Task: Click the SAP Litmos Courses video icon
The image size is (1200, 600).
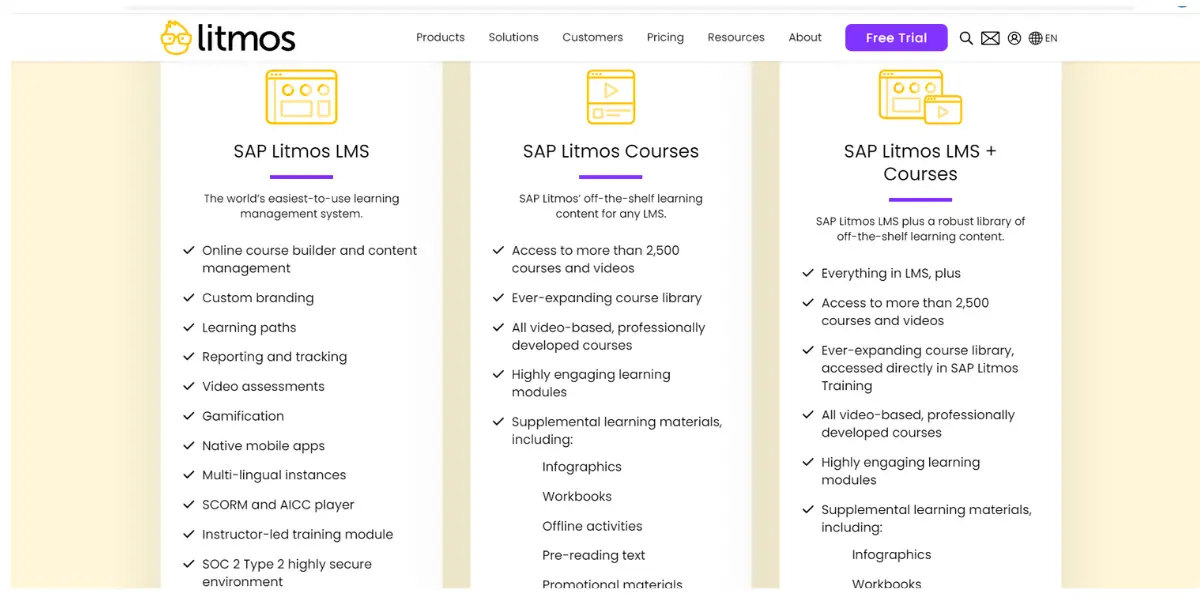Action: click(611, 97)
